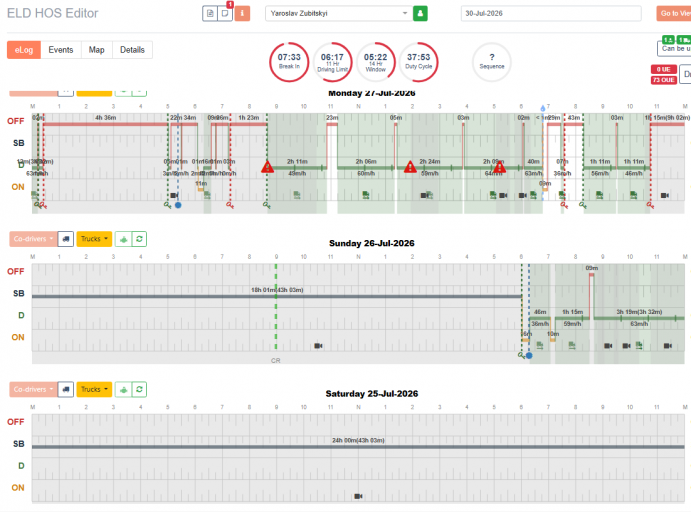The width and height of the screenshot is (691, 512).
Task: Click the blue droplet marker above Monday graph
Action: 542,108
